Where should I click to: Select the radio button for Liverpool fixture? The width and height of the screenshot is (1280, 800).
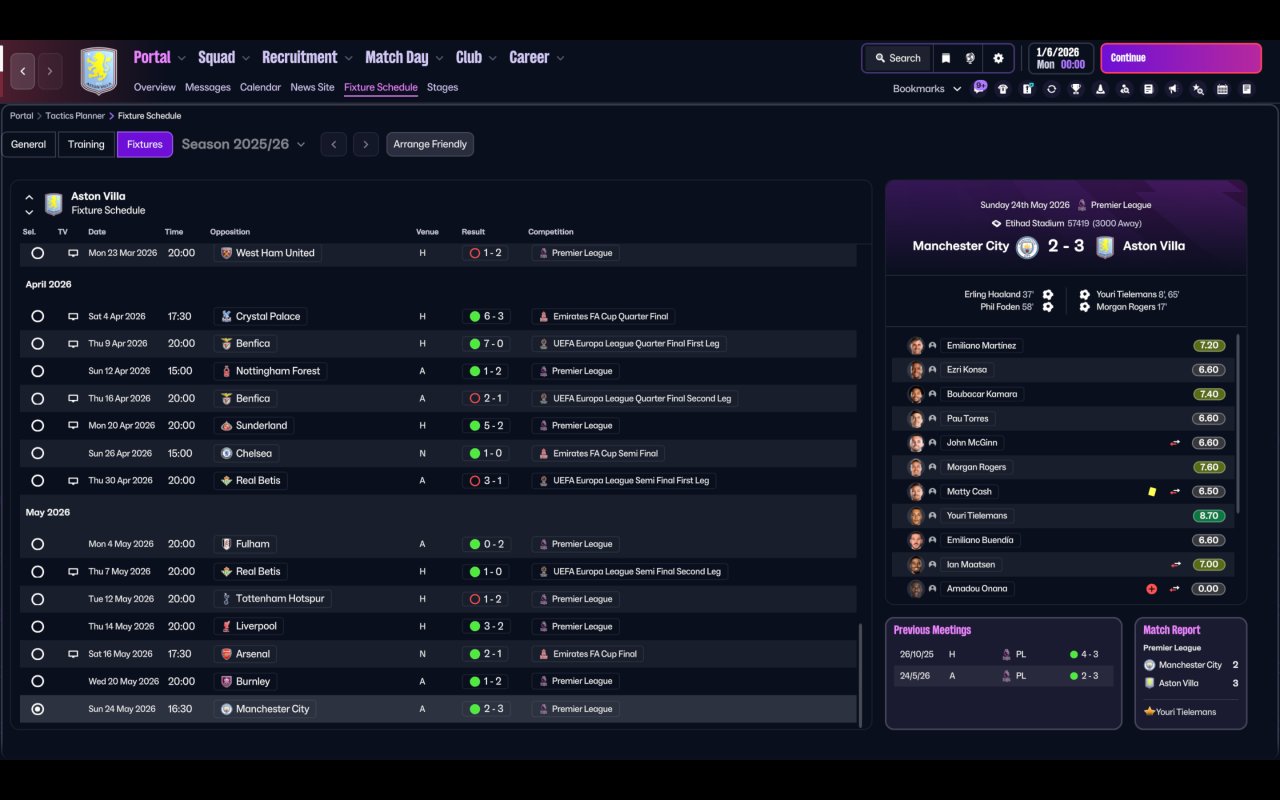click(38, 627)
